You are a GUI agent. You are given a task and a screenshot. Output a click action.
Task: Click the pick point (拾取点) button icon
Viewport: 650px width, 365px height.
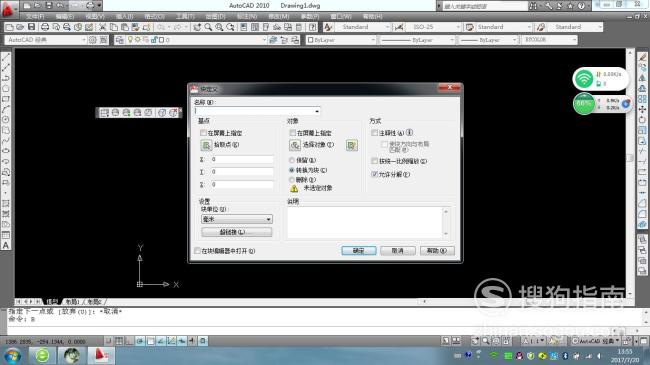[x=206, y=145]
